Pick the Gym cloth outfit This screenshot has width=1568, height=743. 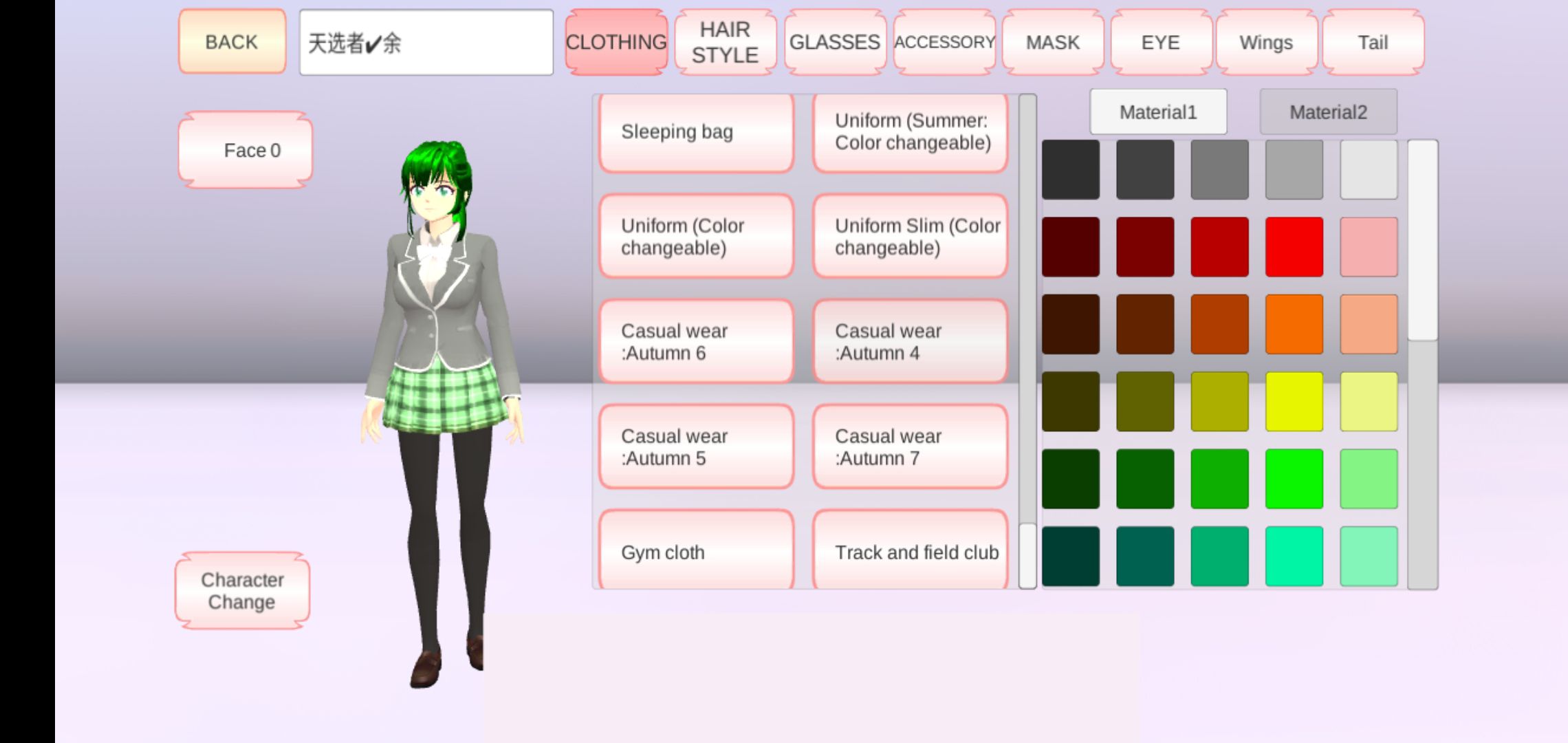696,552
